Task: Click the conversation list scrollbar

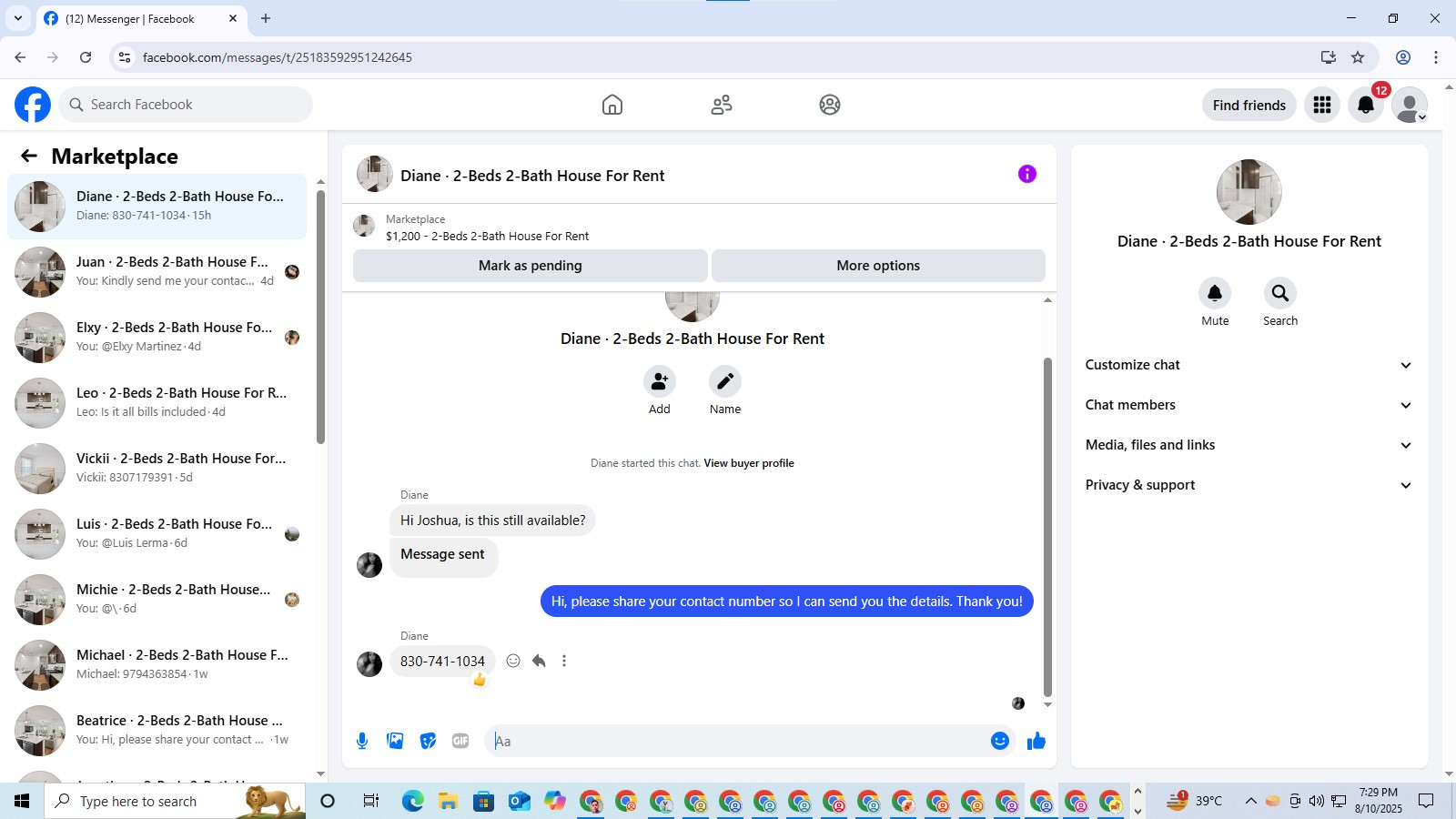Action: pyautogui.click(x=320, y=317)
